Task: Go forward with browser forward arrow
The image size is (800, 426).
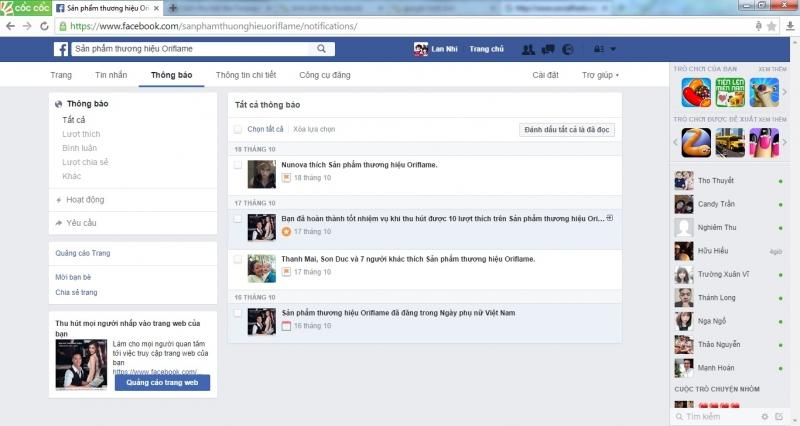Action: (x=27, y=26)
